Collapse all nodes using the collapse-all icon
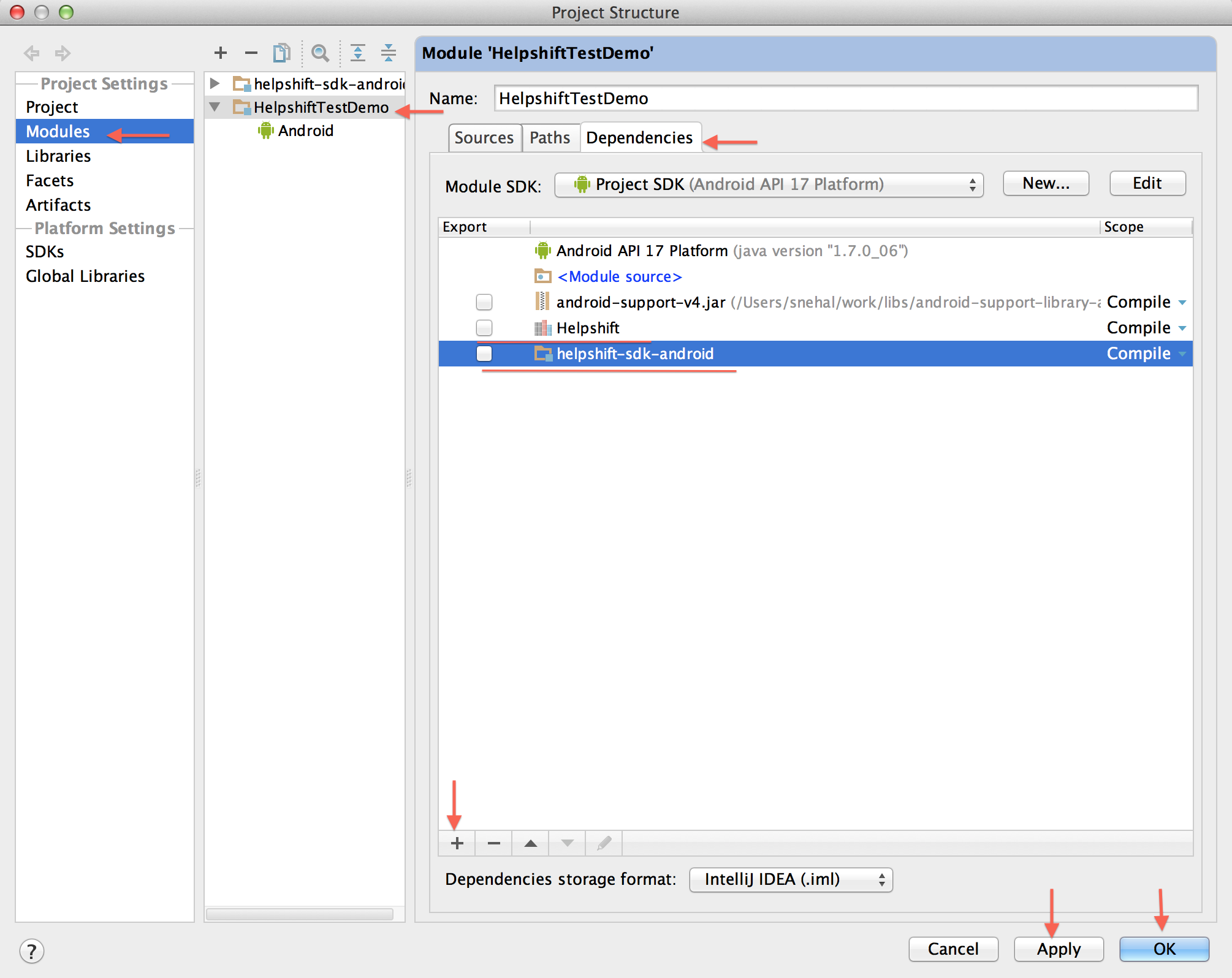 coord(388,53)
